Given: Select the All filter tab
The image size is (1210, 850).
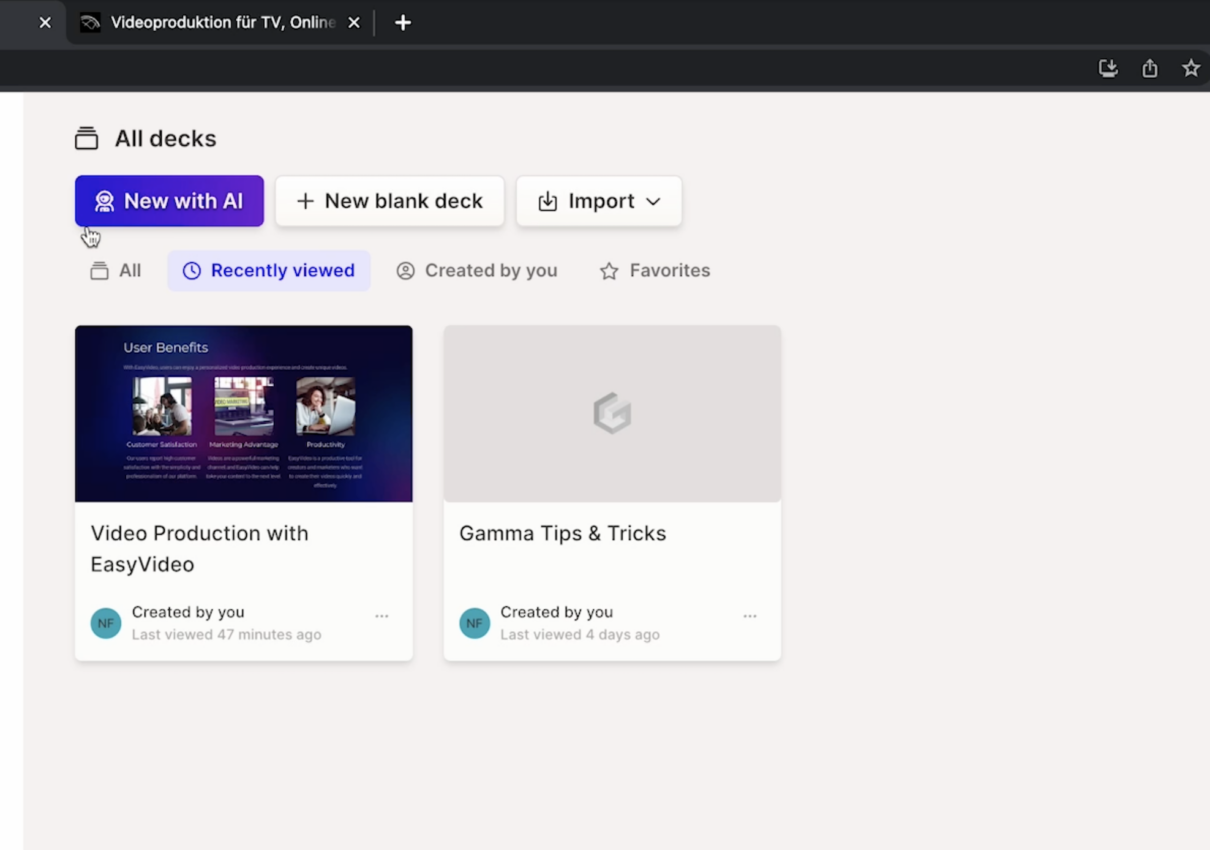Looking at the screenshot, I should point(116,271).
